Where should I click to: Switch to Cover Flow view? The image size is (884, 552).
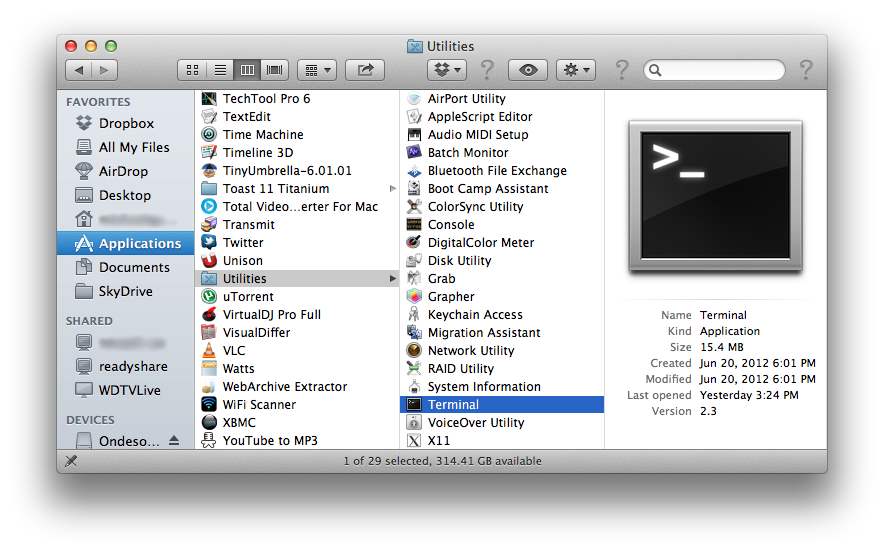(274, 70)
